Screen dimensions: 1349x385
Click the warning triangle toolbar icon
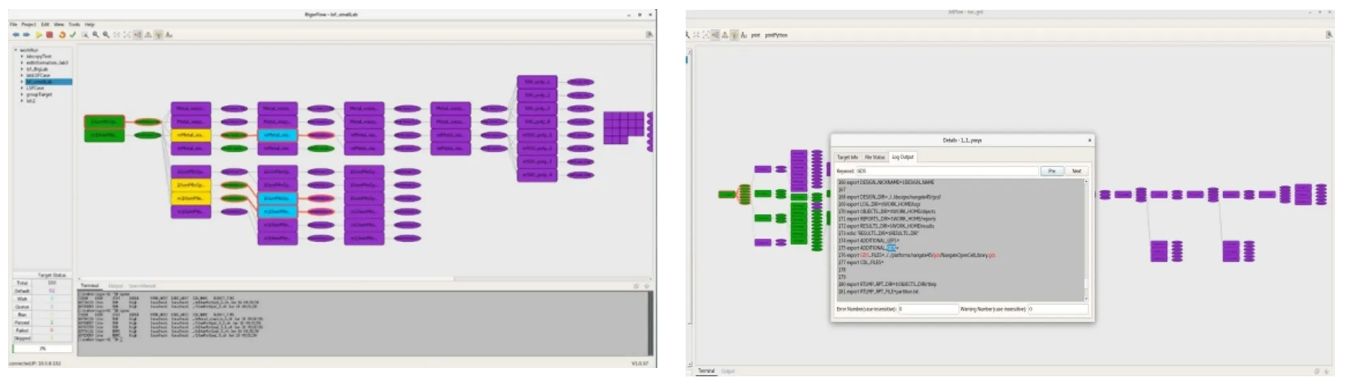148,35
